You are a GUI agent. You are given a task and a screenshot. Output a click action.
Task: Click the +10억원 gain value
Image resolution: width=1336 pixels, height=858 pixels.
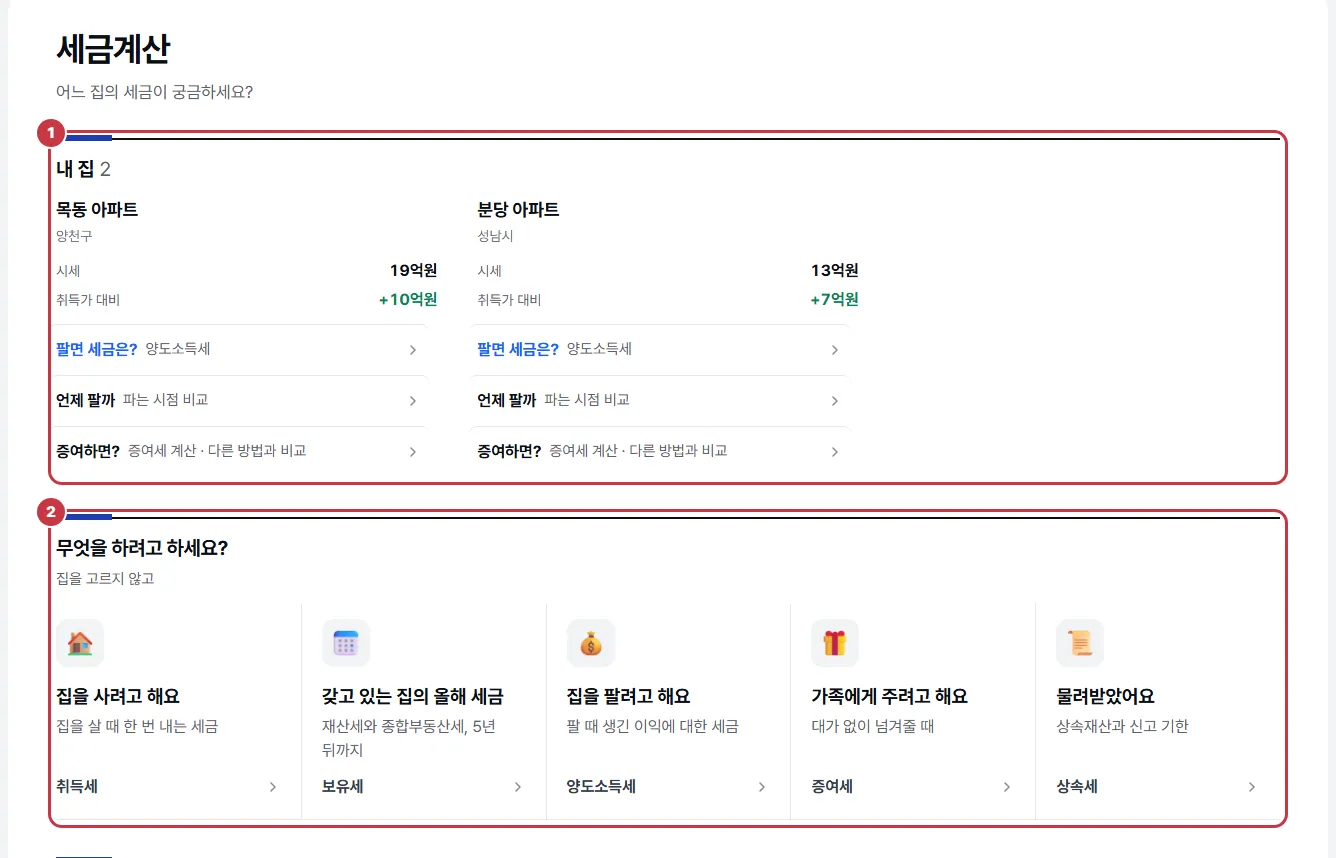[408, 299]
